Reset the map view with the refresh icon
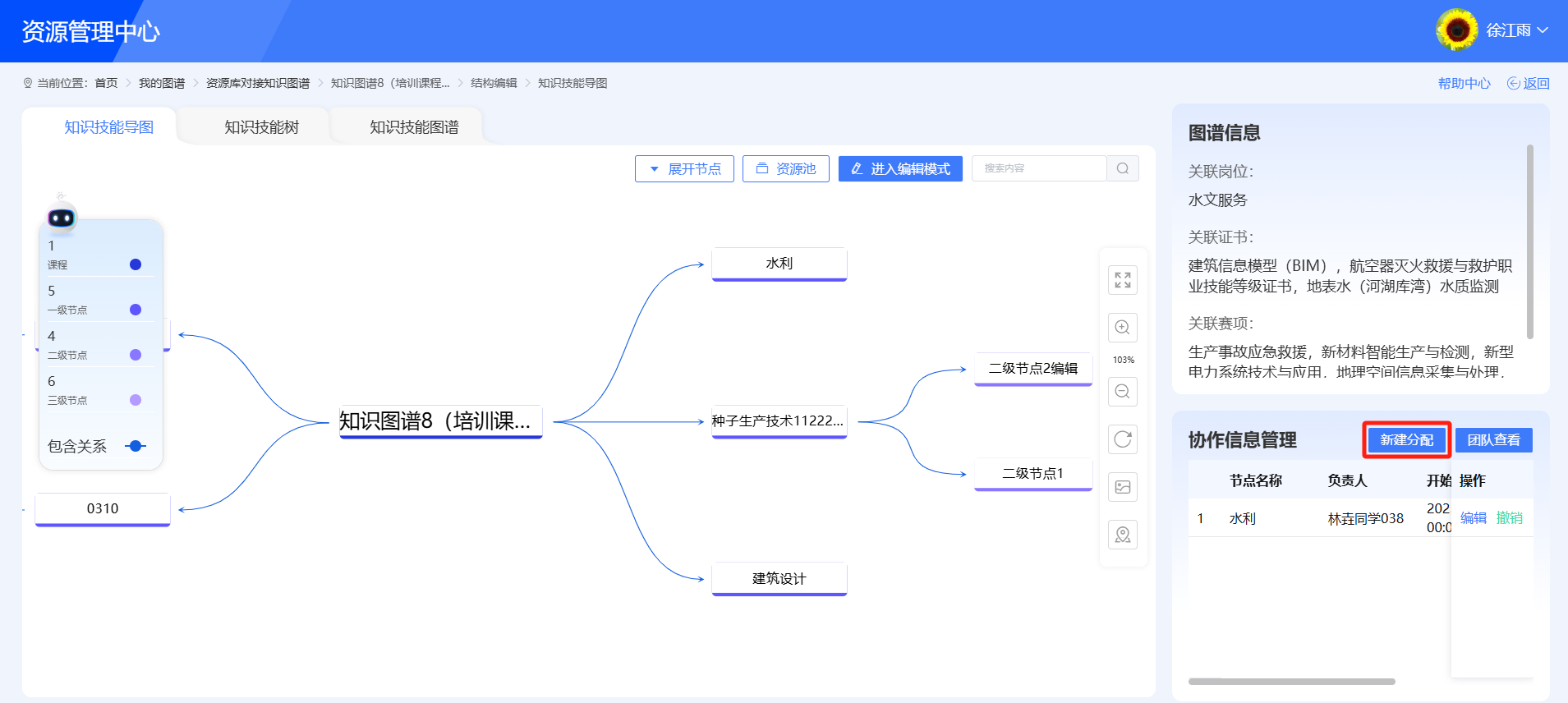This screenshot has height=703, width=1568. pos(1123,439)
